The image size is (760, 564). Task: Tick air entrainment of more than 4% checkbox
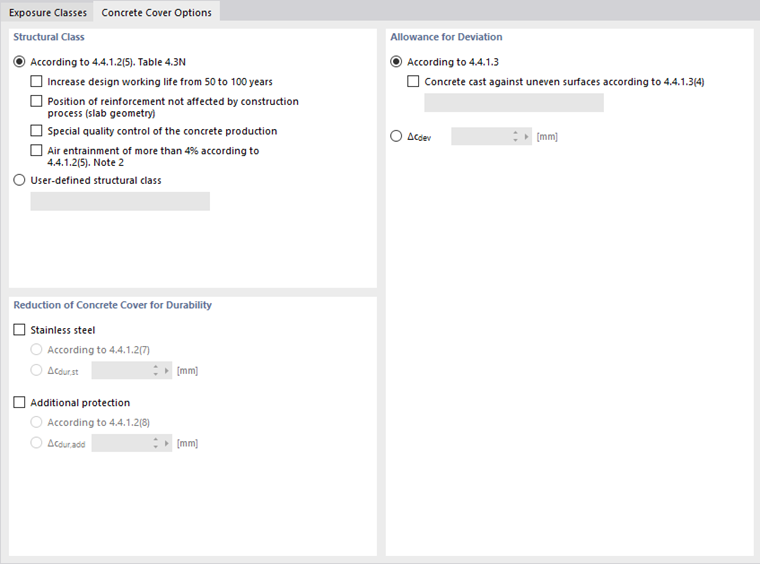pyautogui.click(x=37, y=151)
